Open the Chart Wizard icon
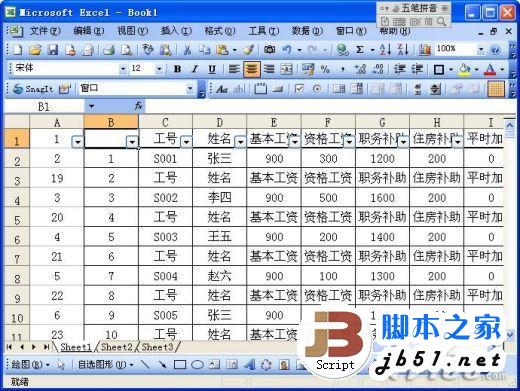Viewport: 520px width, 391px height. point(424,50)
